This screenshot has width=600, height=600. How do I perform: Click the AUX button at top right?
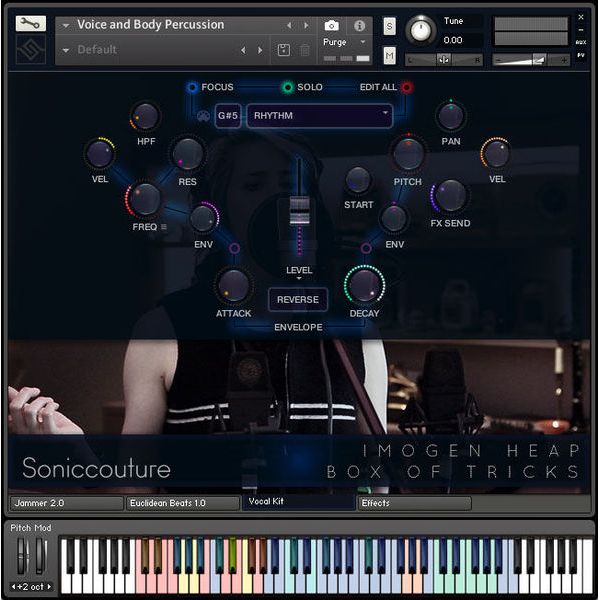(x=581, y=42)
